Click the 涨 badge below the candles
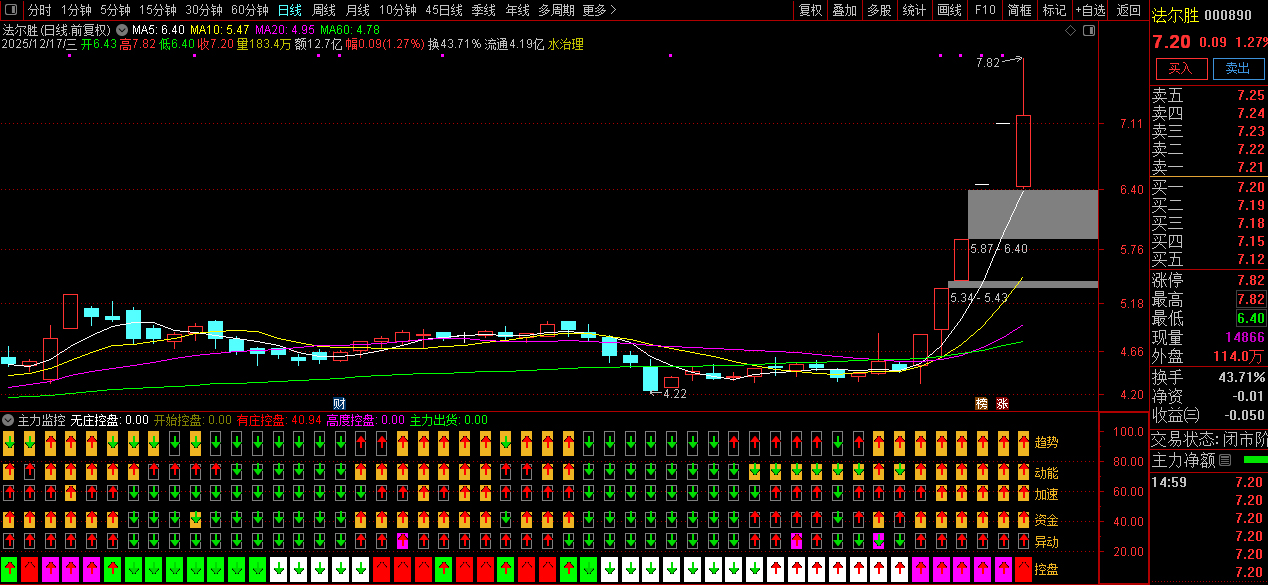 tap(1001, 404)
